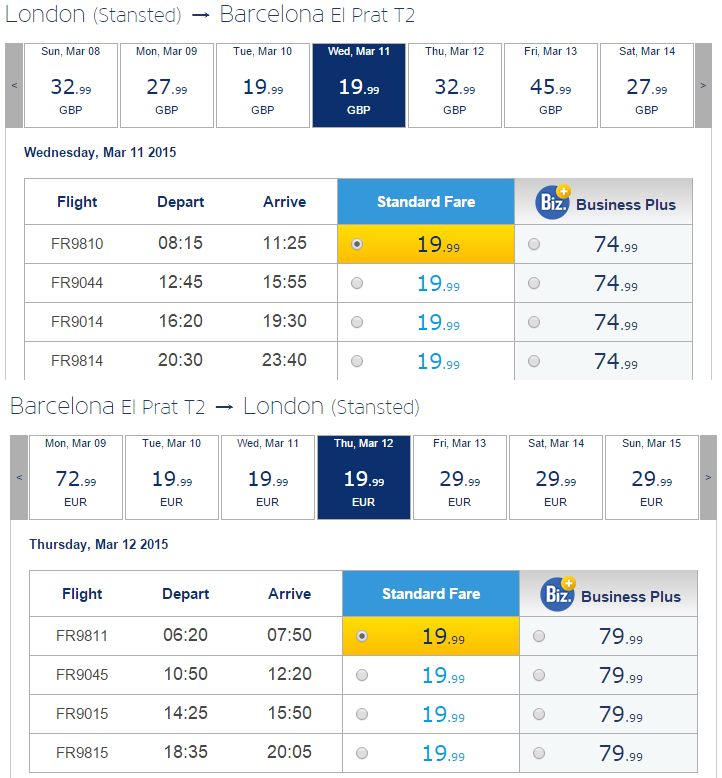722x778 pixels.
Task: Show earlier return dates with left arrow
Action: [x=19, y=477]
